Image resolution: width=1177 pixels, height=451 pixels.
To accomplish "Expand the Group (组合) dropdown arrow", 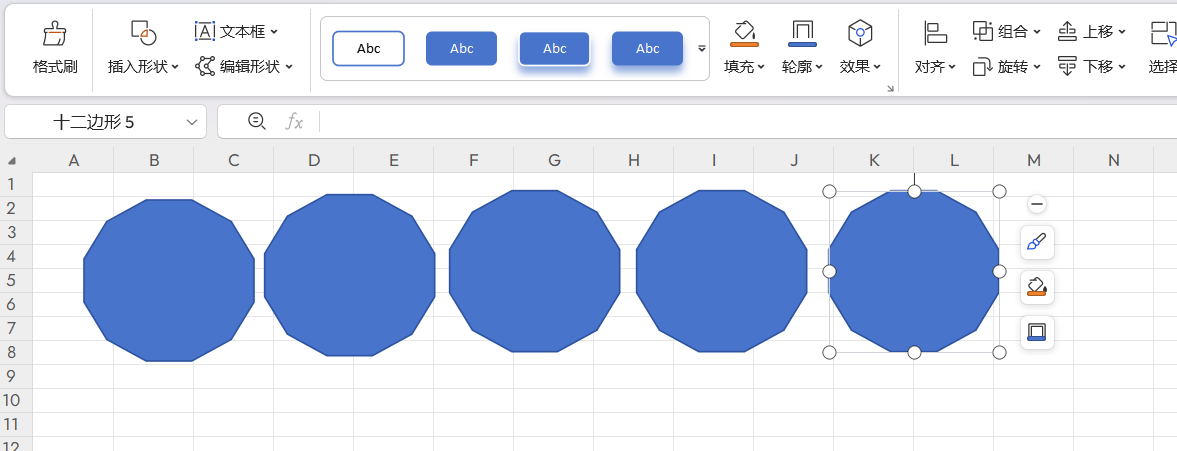I will pos(1037,32).
